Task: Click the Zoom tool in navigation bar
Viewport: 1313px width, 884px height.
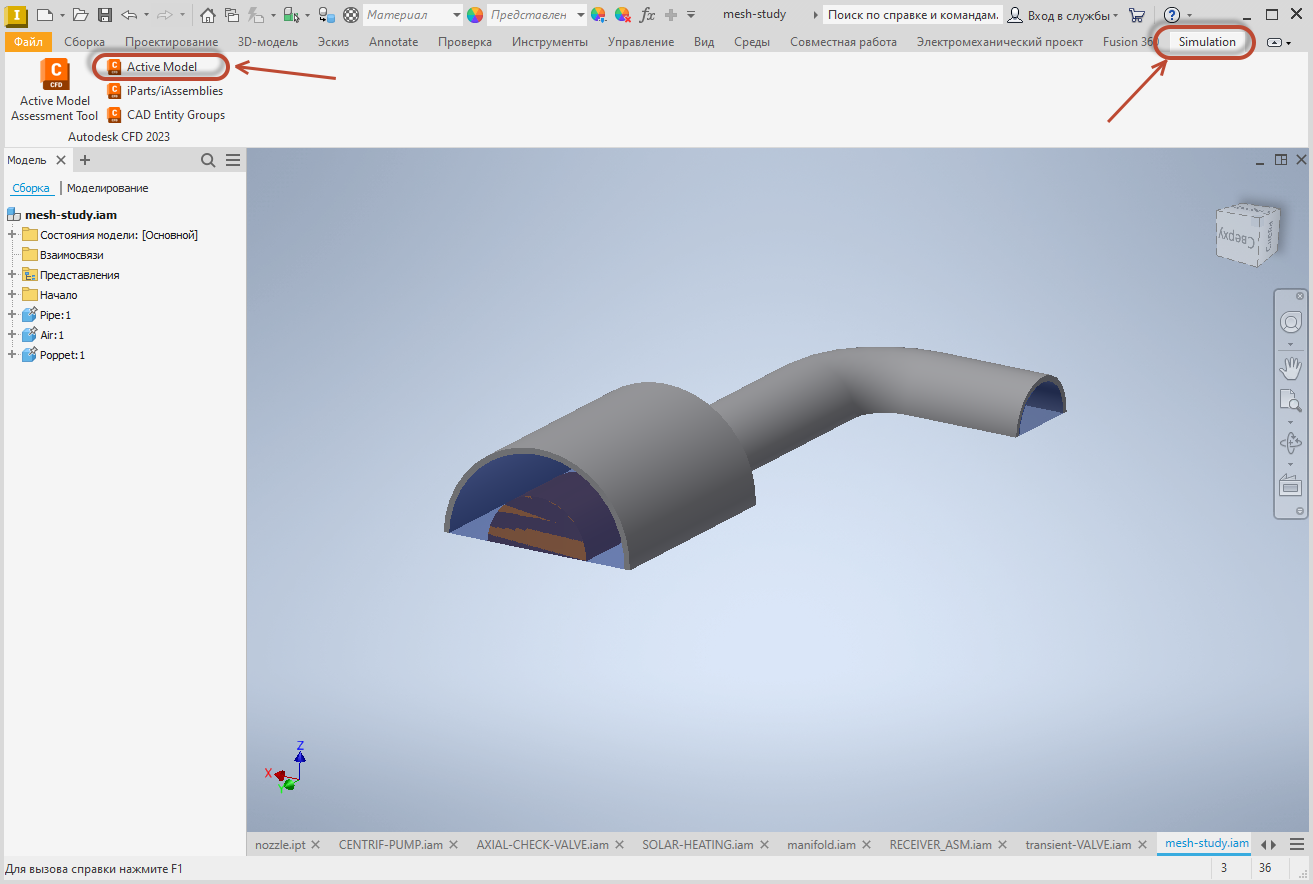Action: 1291,401
